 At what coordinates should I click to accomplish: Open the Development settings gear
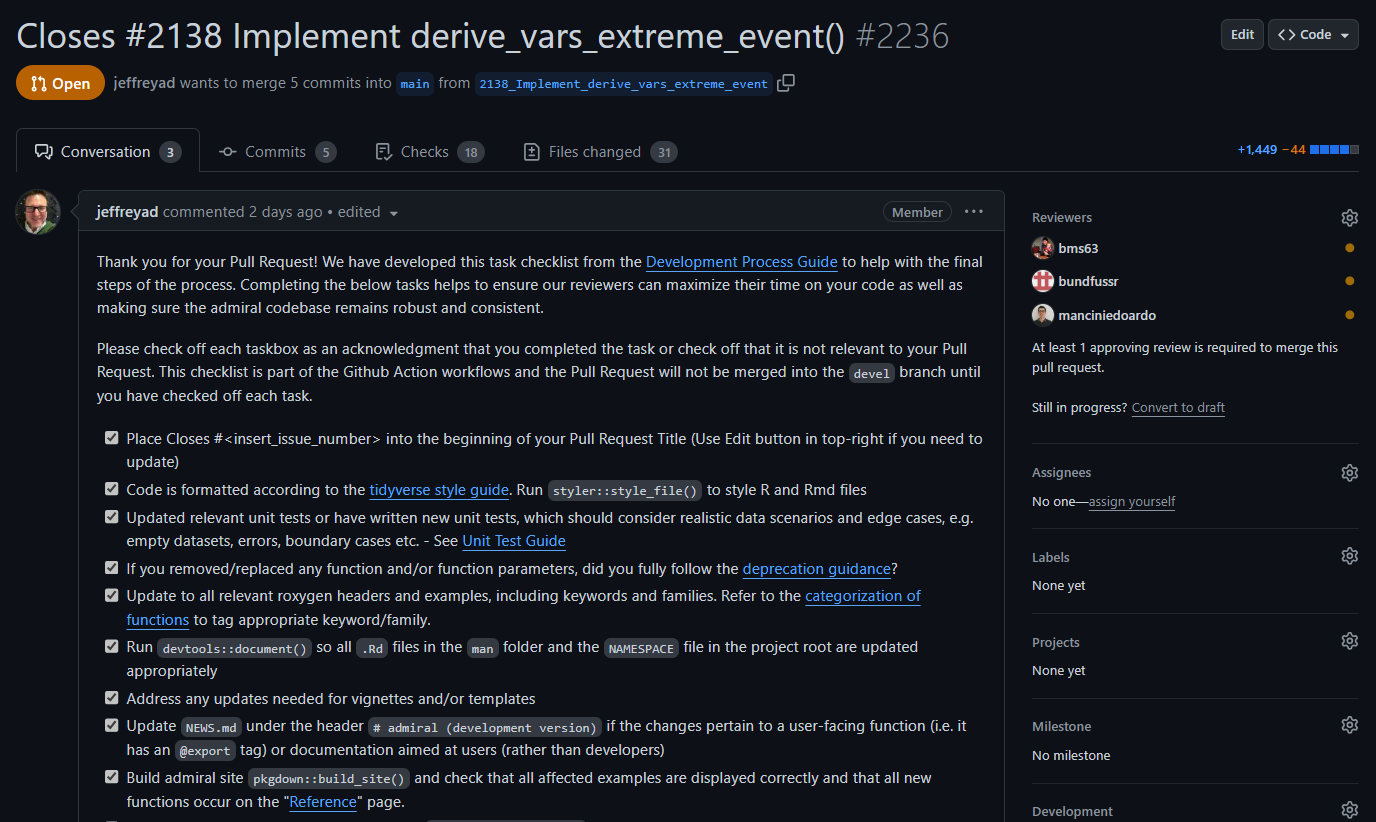[1349, 810]
